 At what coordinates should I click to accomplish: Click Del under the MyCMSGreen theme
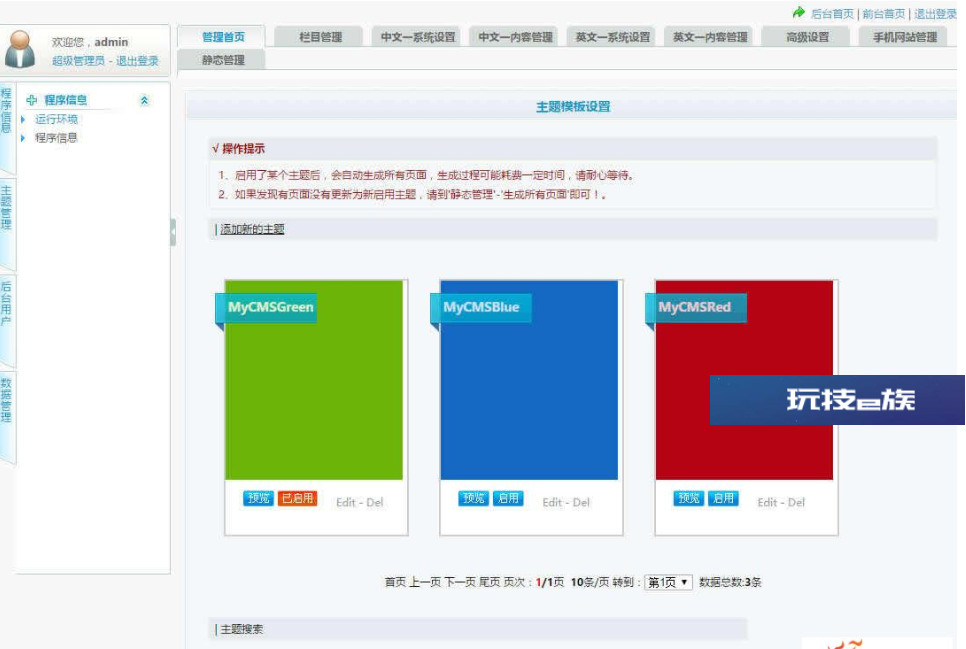point(375,502)
